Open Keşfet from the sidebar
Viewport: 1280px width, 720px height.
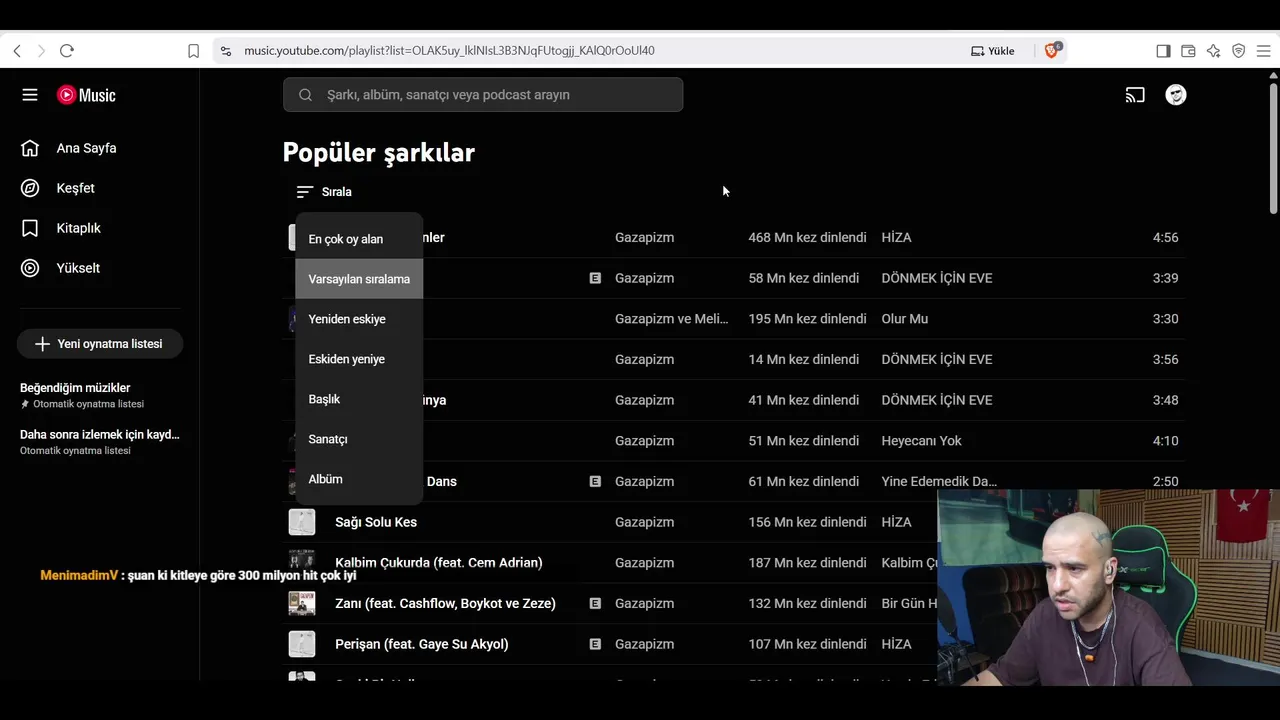(x=75, y=188)
